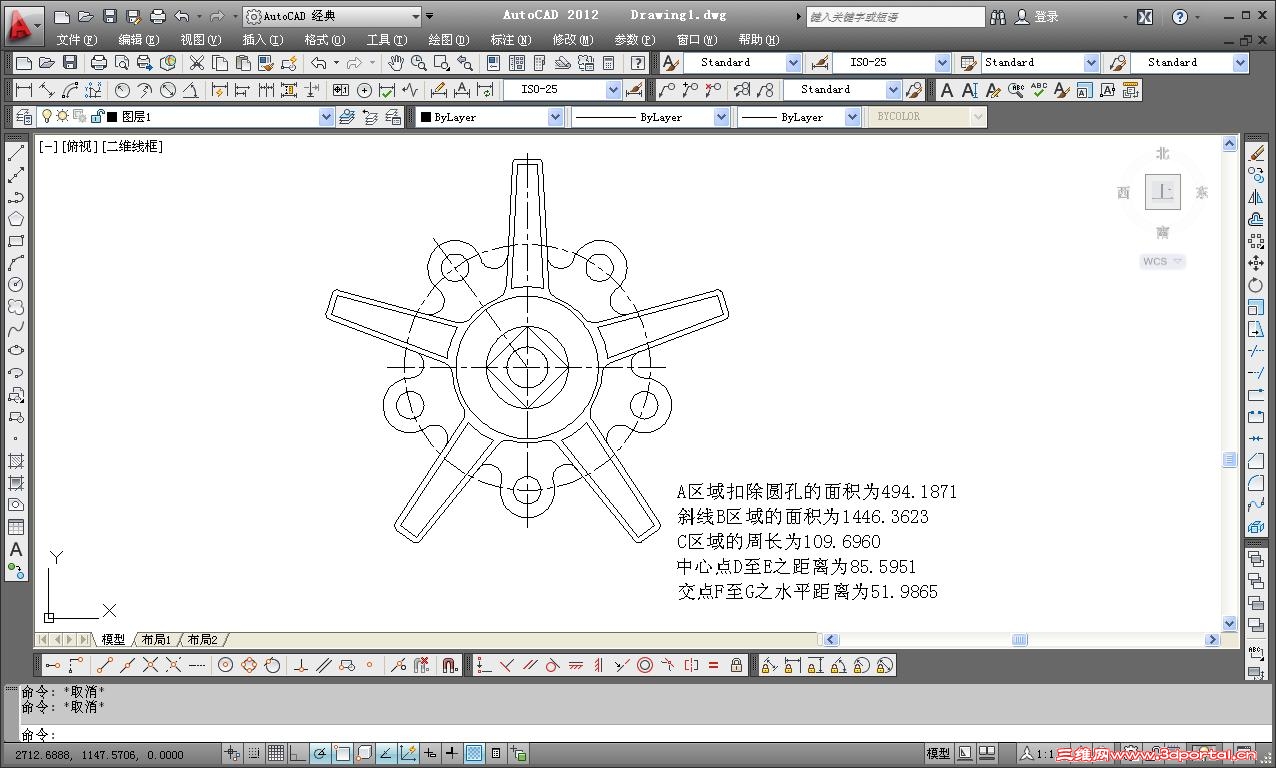Click the [俯视] view label in viewport
The height and width of the screenshot is (768, 1276).
(x=80, y=146)
